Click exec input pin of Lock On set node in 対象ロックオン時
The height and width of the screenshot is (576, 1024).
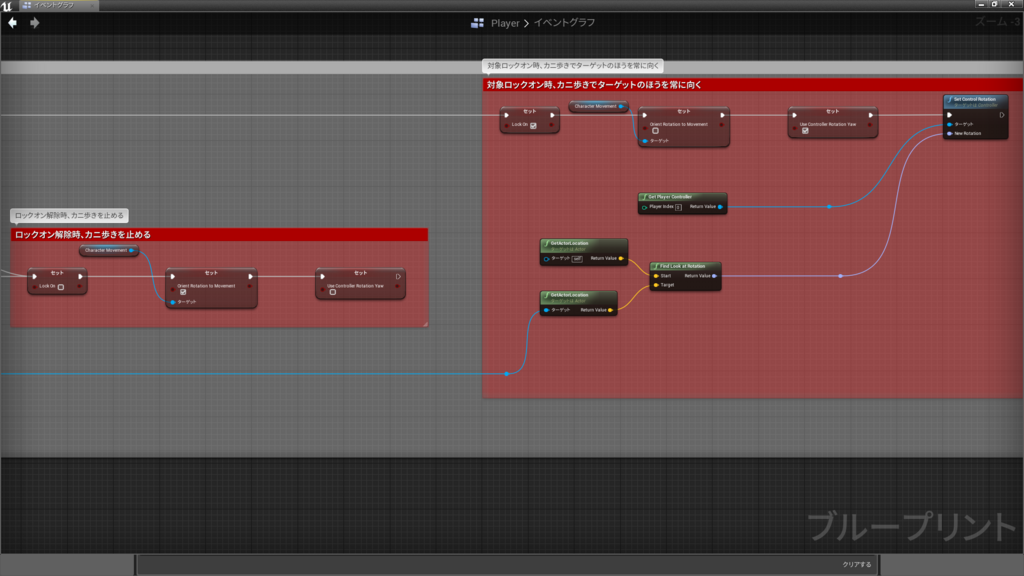tap(507, 115)
